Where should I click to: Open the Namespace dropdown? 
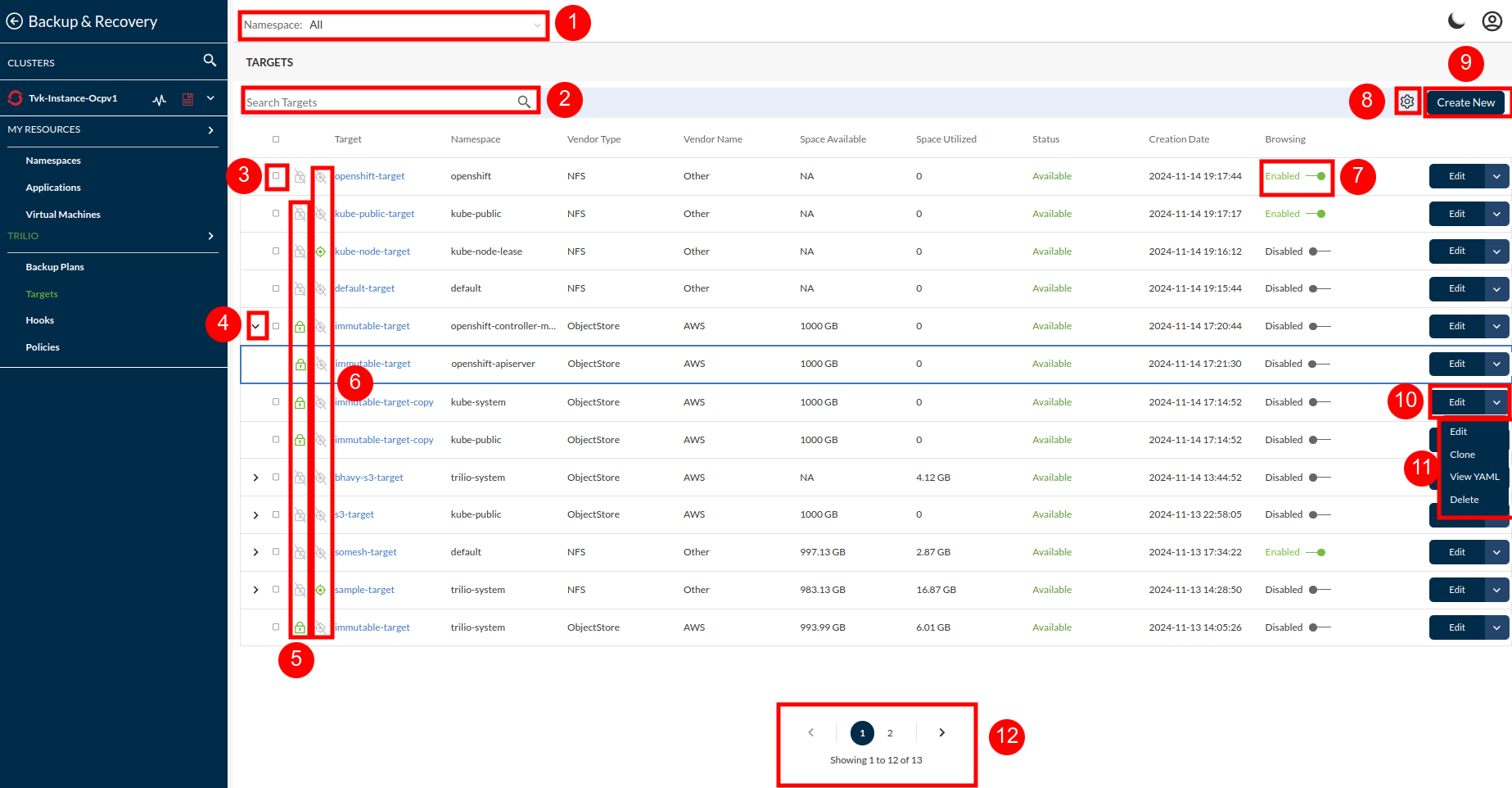393,25
